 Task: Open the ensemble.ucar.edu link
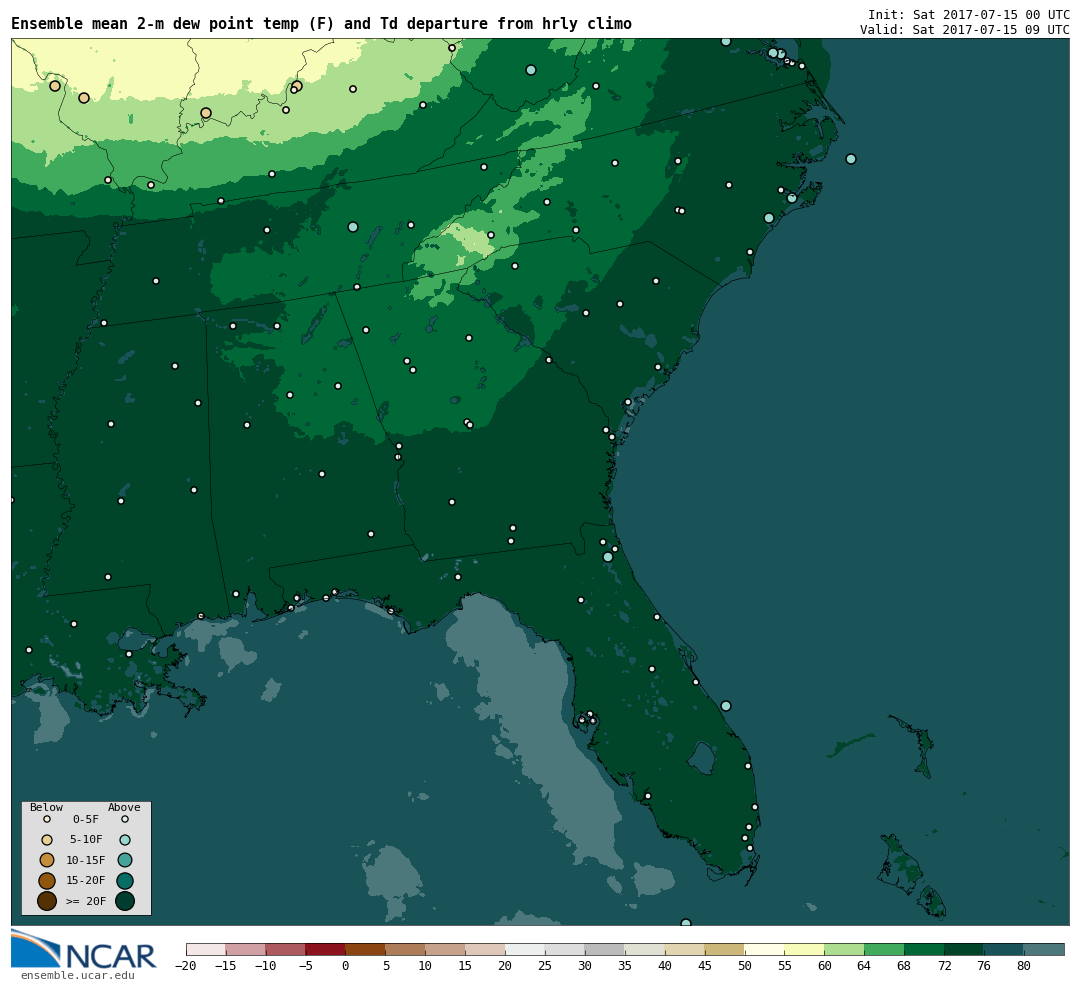coord(78,976)
